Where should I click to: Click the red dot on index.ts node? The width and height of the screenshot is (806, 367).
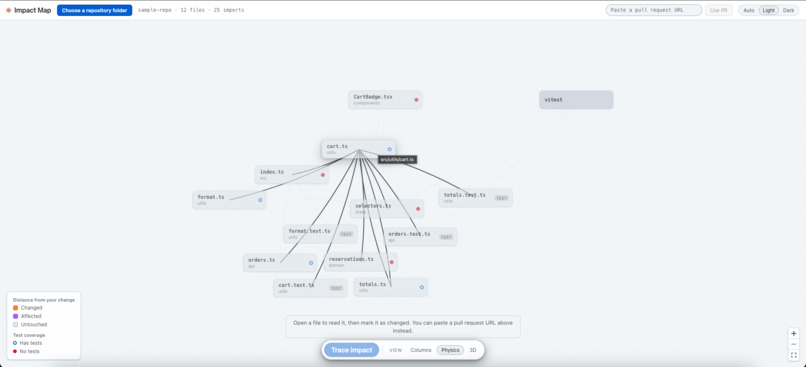[x=323, y=175]
